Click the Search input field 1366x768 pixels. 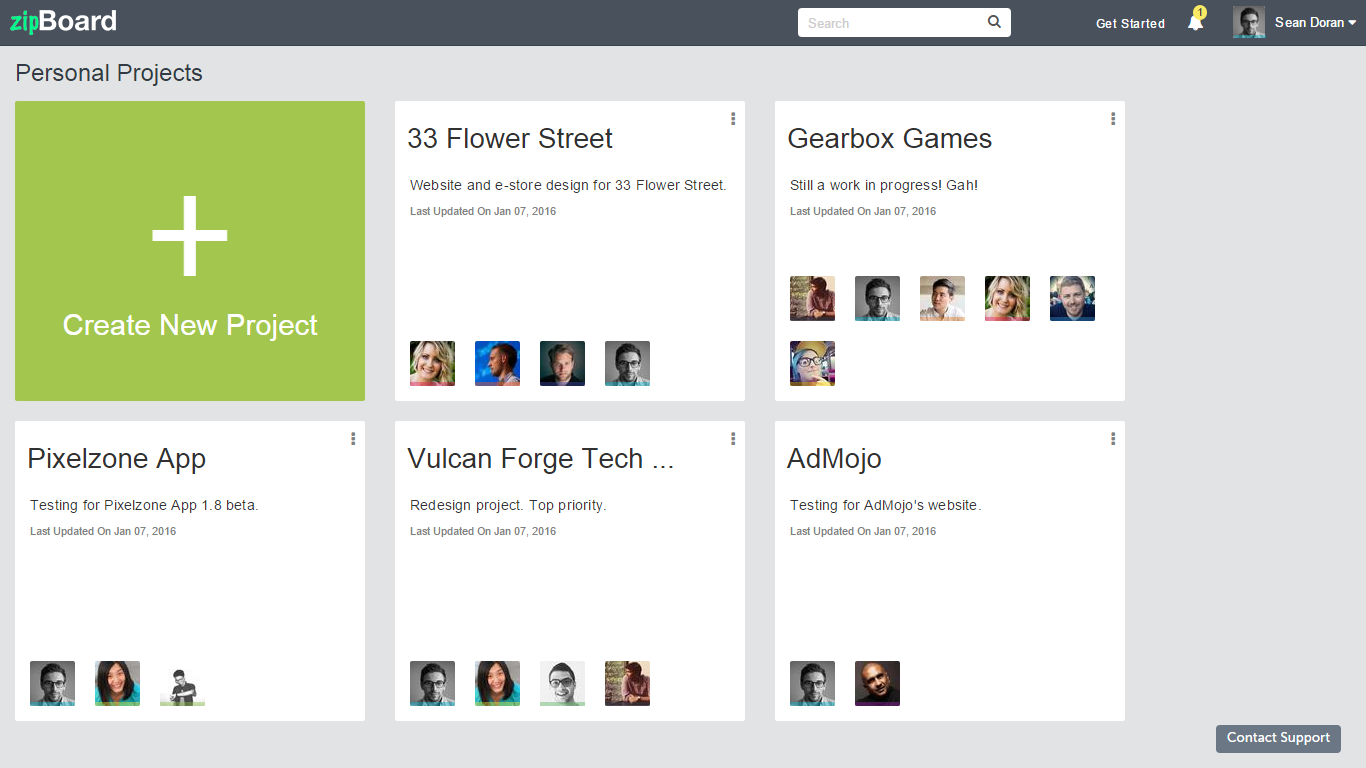point(904,22)
